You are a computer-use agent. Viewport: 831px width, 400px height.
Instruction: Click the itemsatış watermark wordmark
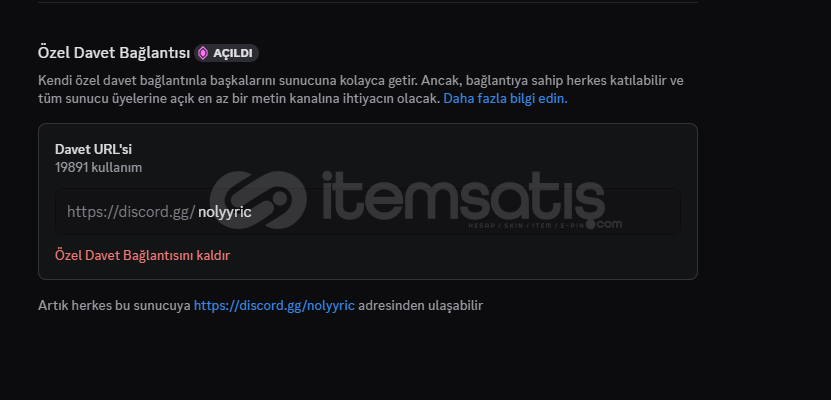[x=463, y=197]
